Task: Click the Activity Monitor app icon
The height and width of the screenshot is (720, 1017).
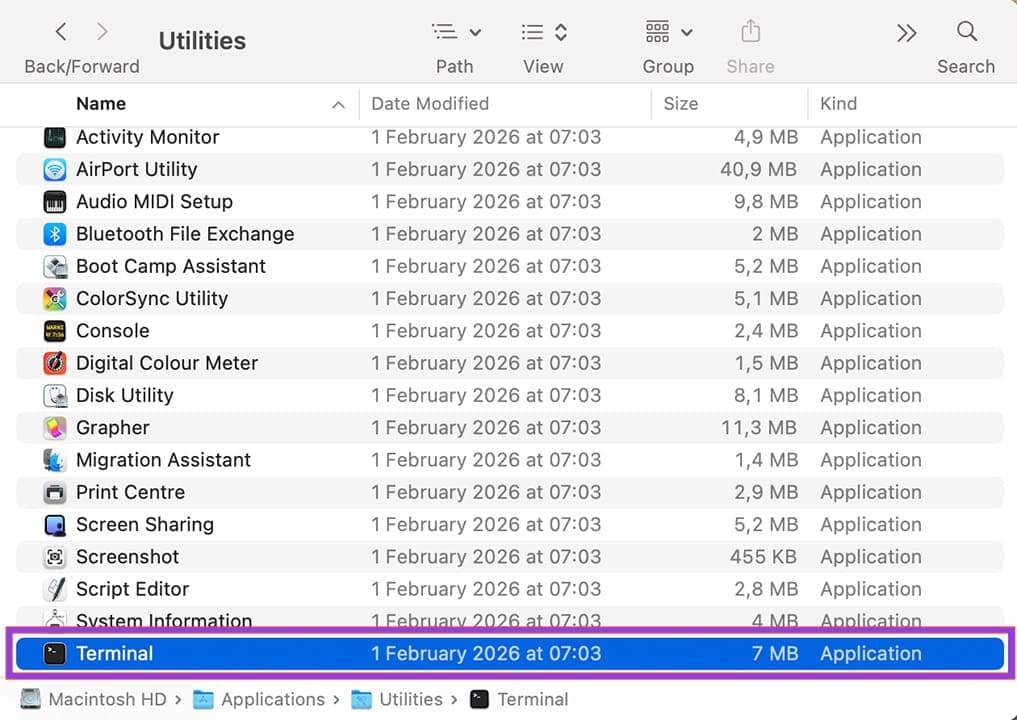Action: click(54, 138)
